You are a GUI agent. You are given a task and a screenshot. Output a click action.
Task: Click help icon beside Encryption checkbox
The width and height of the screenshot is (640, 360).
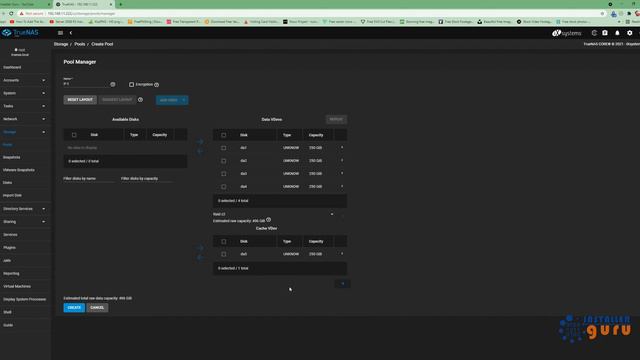pos(157,84)
